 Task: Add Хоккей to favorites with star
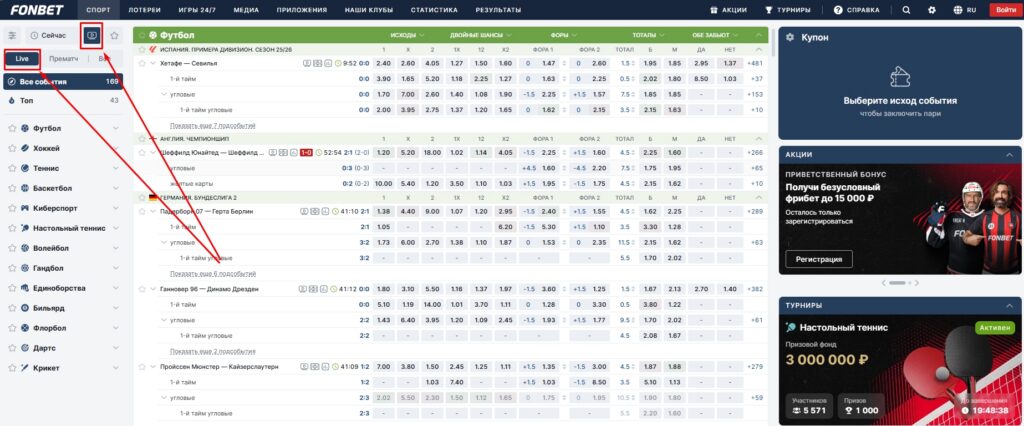click(12, 147)
